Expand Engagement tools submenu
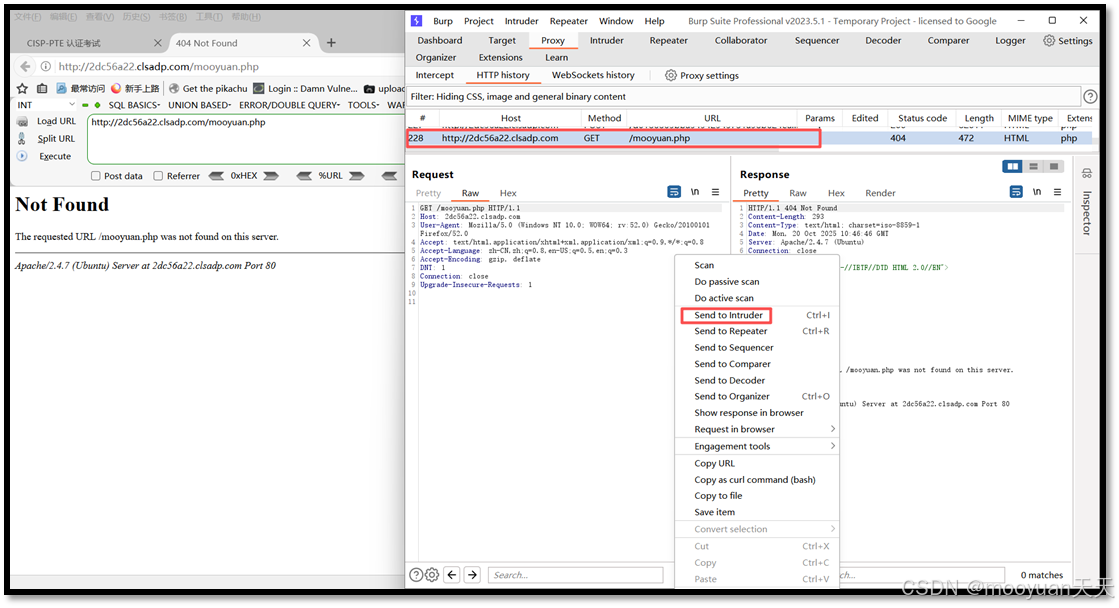 (756, 446)
